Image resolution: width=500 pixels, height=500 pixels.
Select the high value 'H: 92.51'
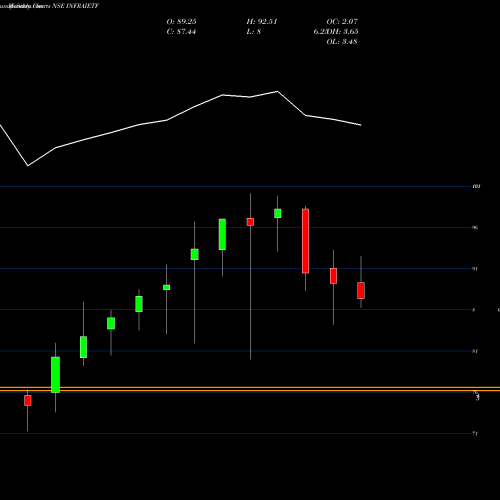(x=262, y=22)
